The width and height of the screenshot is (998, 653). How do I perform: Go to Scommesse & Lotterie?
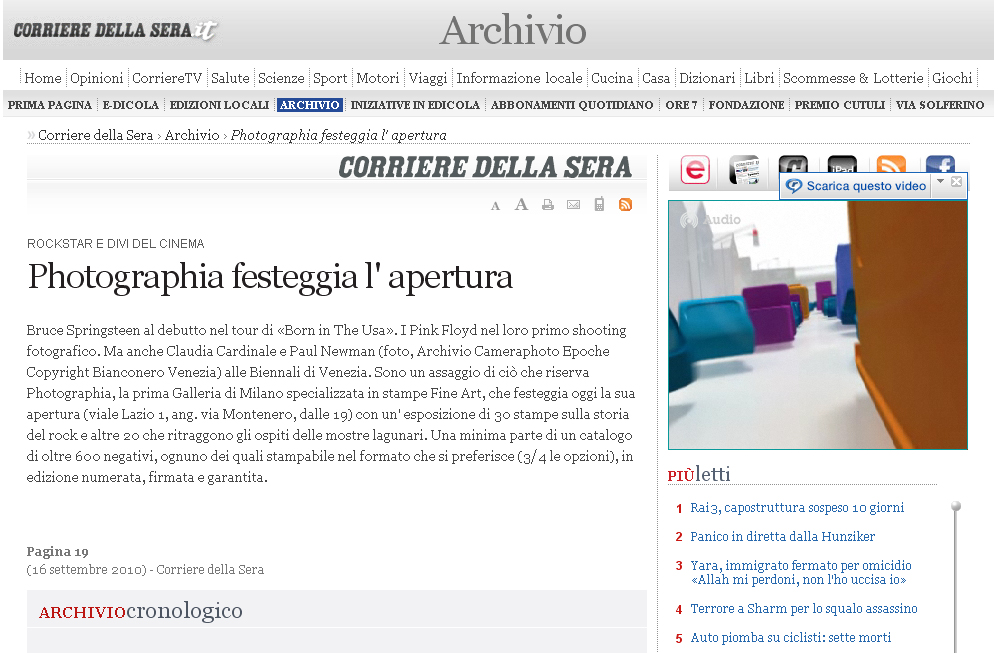(x=853, y=78)
